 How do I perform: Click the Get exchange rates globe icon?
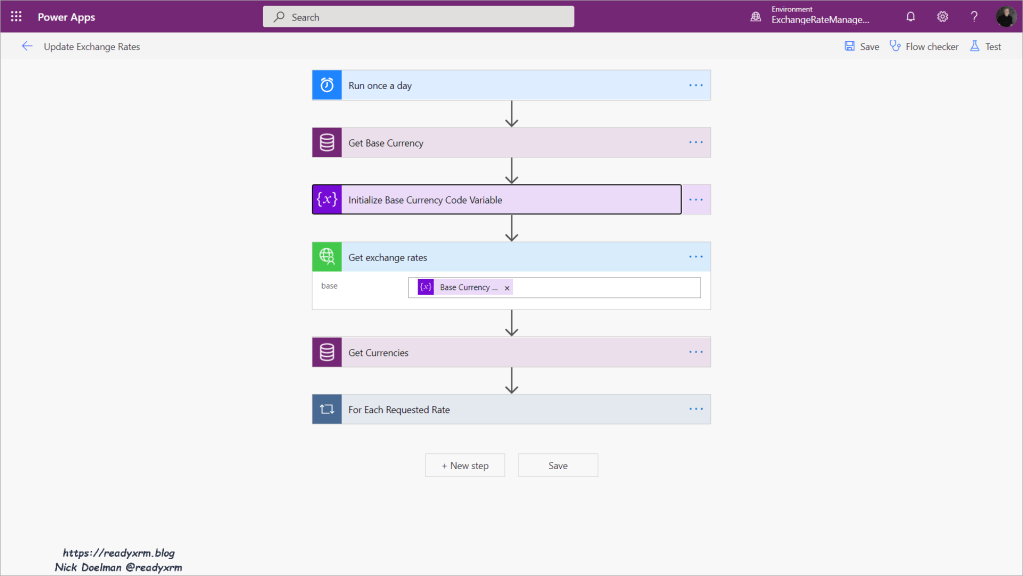[x=327, y=257]
